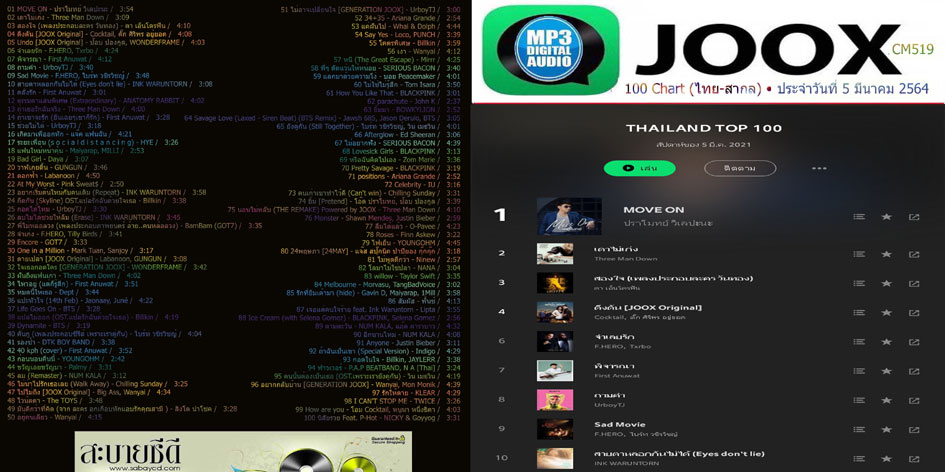Image resolution: width=945 pixels, height=472 pixels.
Task: Open the UrboyTJ track 8 thumbnail
Action: tap(555, 400)
